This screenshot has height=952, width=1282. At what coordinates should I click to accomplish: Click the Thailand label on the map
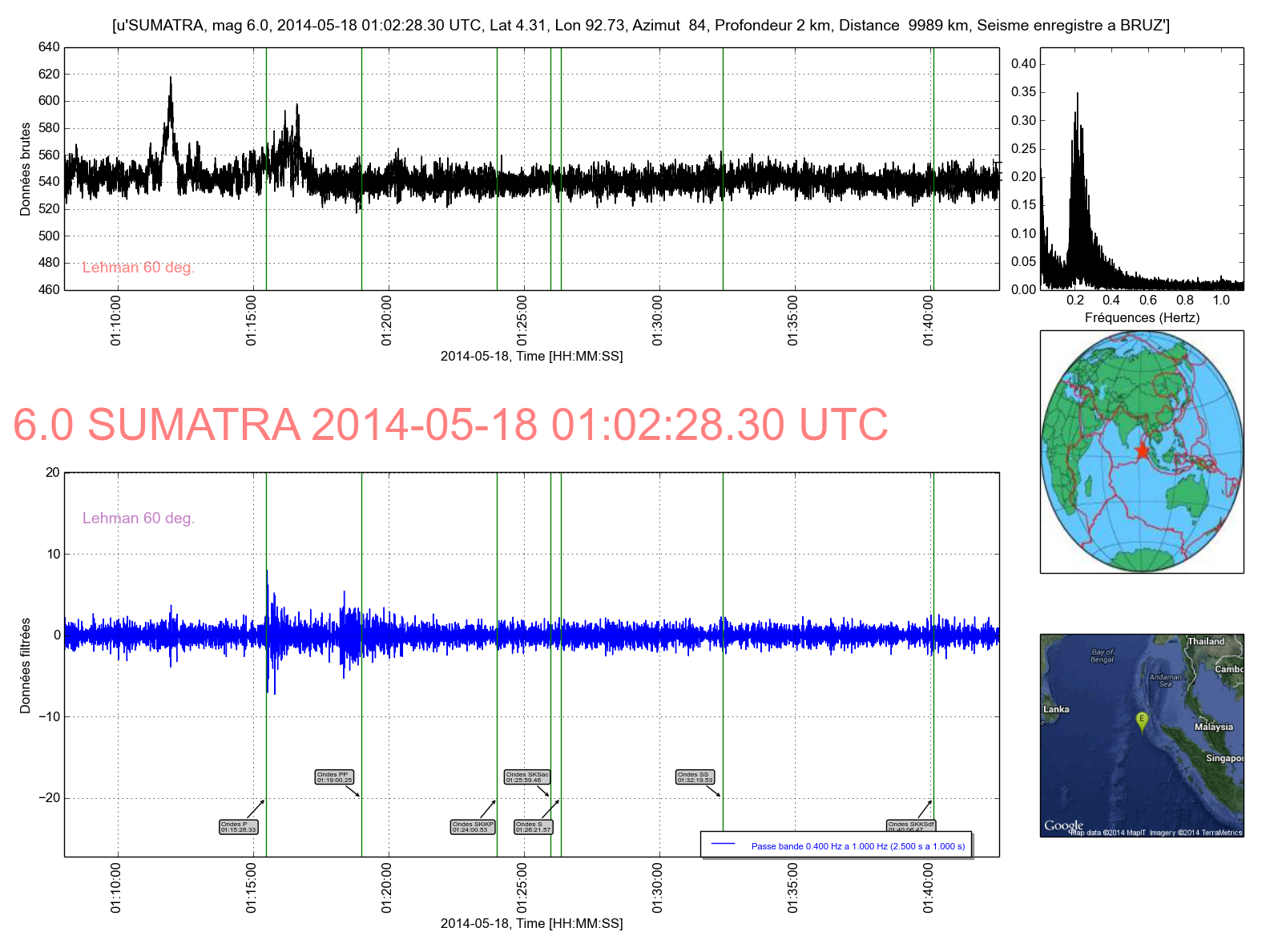[1206, 641]
